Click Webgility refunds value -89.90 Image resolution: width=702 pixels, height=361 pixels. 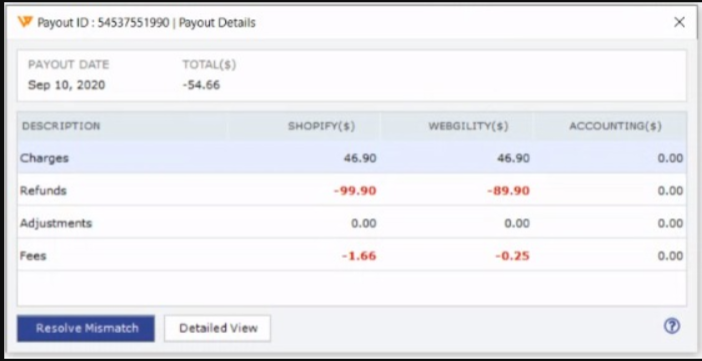[x=509, y=191]
